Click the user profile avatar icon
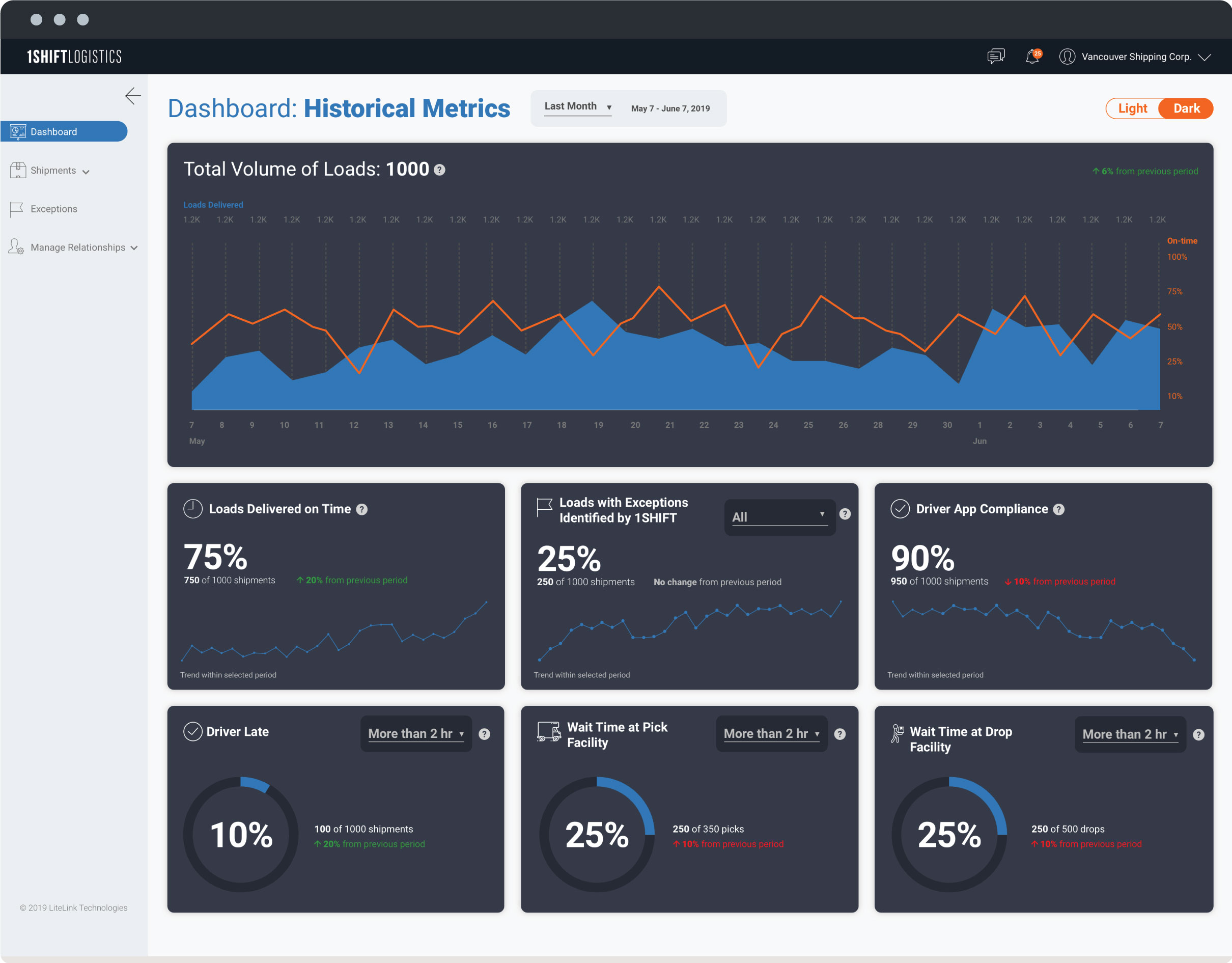 pos(1067,57)
